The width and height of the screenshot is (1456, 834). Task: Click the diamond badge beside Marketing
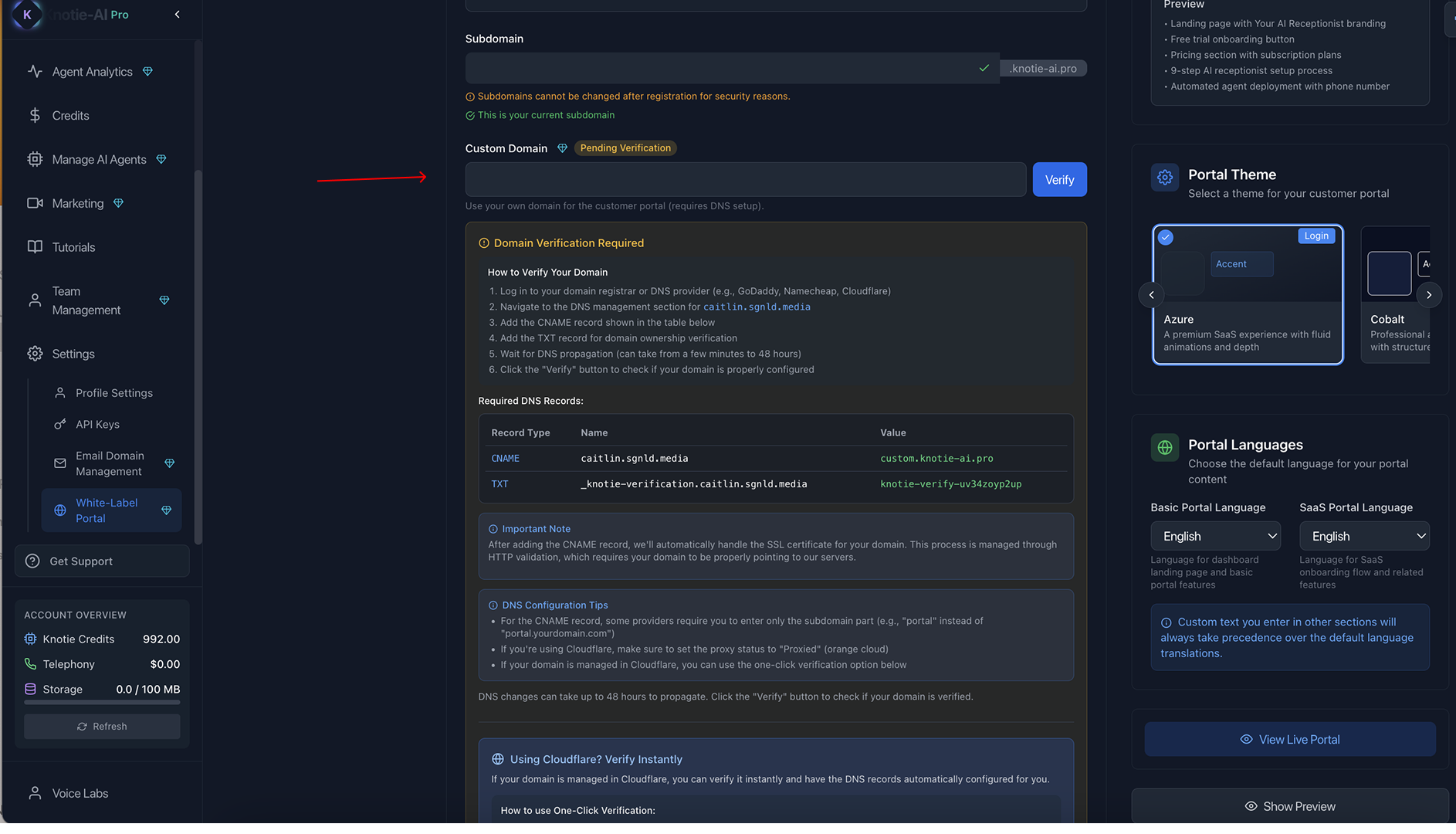click(118, 204)
